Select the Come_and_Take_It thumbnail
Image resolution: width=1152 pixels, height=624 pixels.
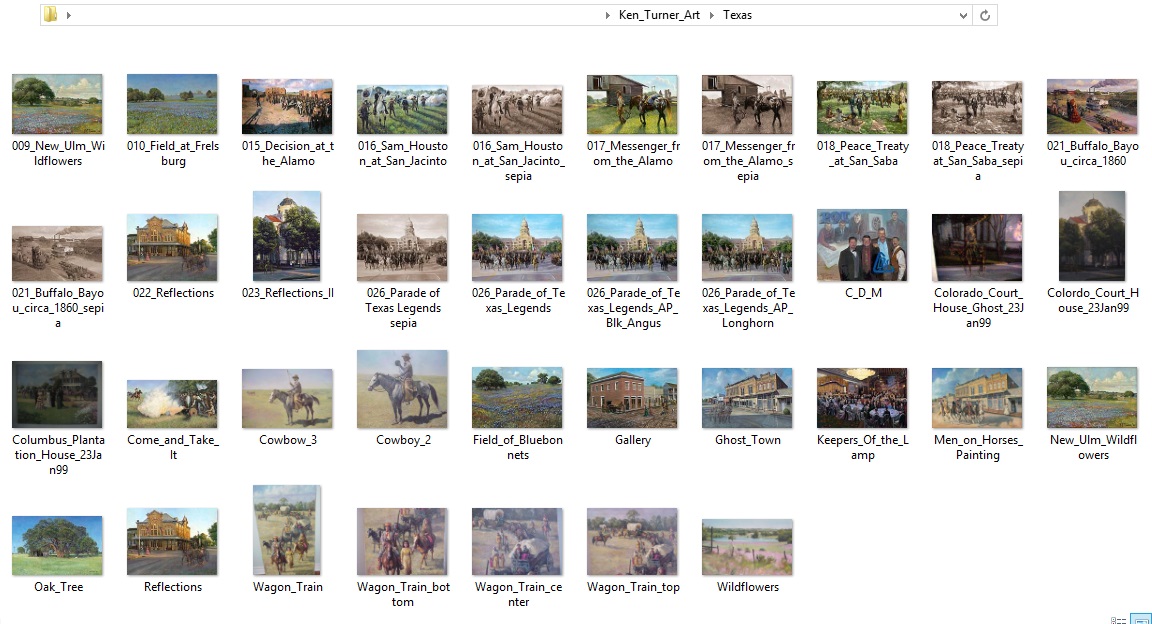172,404
